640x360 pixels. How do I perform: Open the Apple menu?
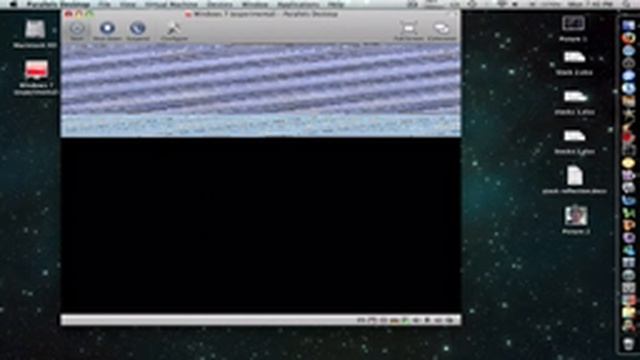pos(13,4)
